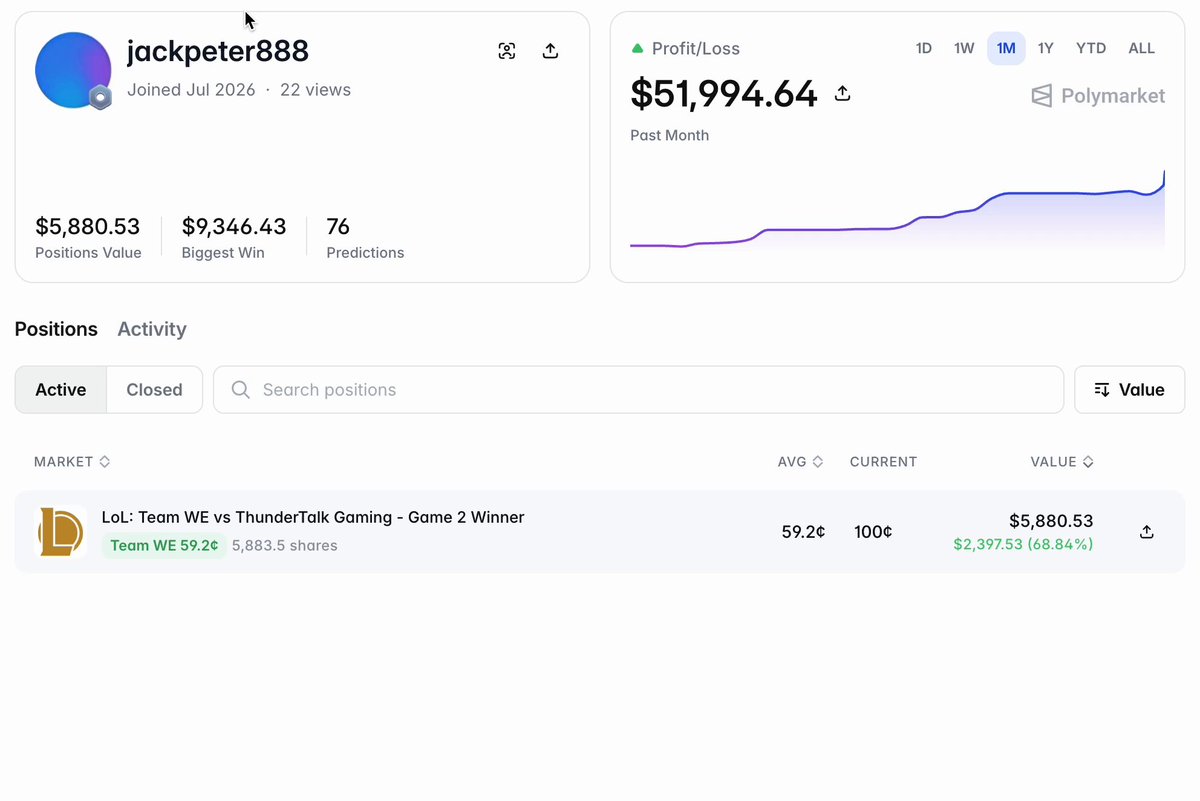Screen dimensions: 1200x801
Task: Click the share icon in profile card
Action: pyautogui.click(x=550, y=51)
